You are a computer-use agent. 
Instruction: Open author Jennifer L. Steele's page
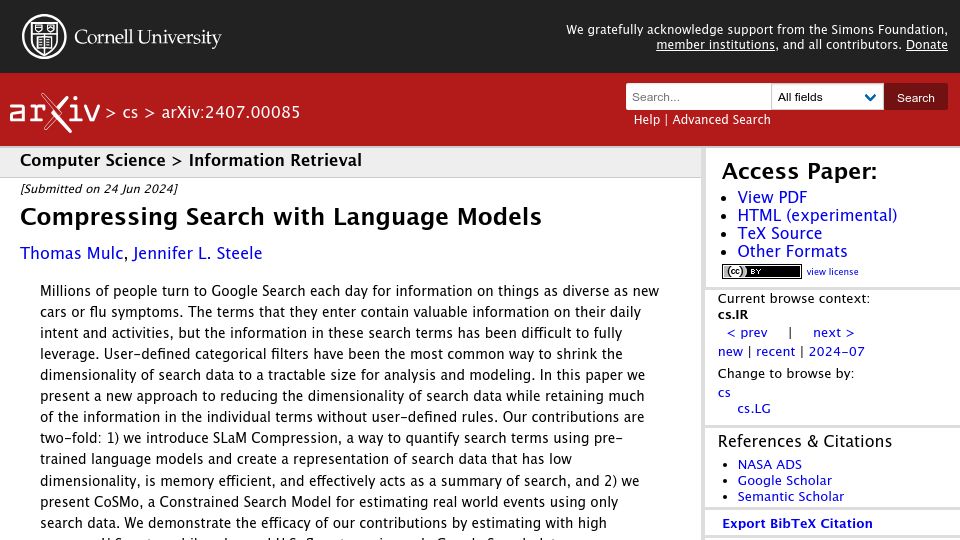click(197, 253)
